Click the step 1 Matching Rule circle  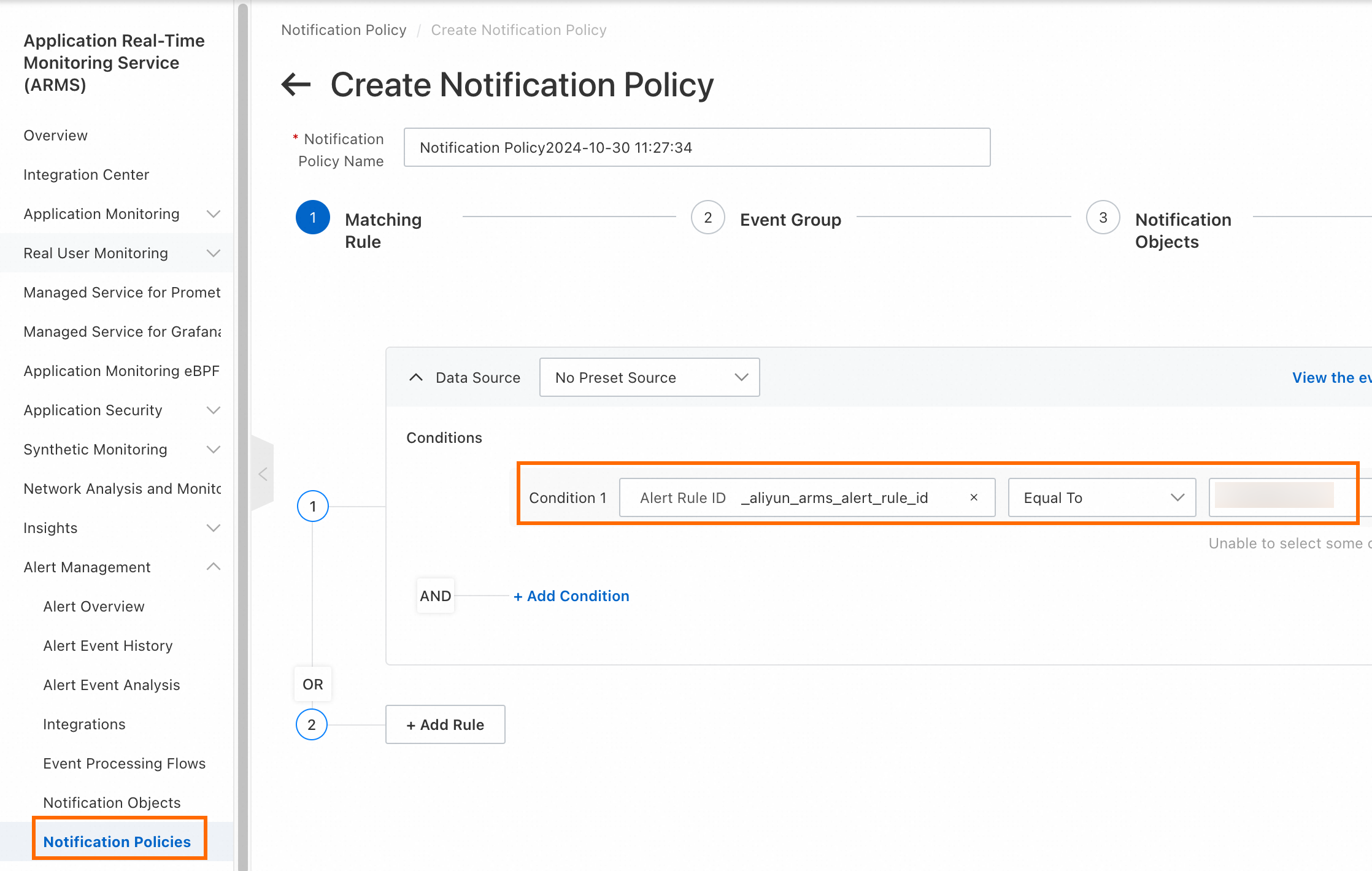coord(313,218)
